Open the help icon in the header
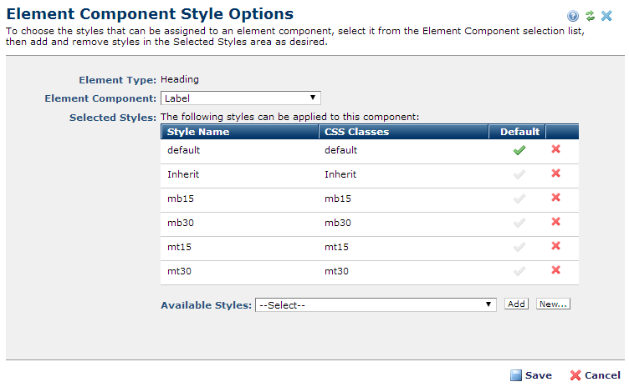Viewport: 629px width, 392px height. 573,16
